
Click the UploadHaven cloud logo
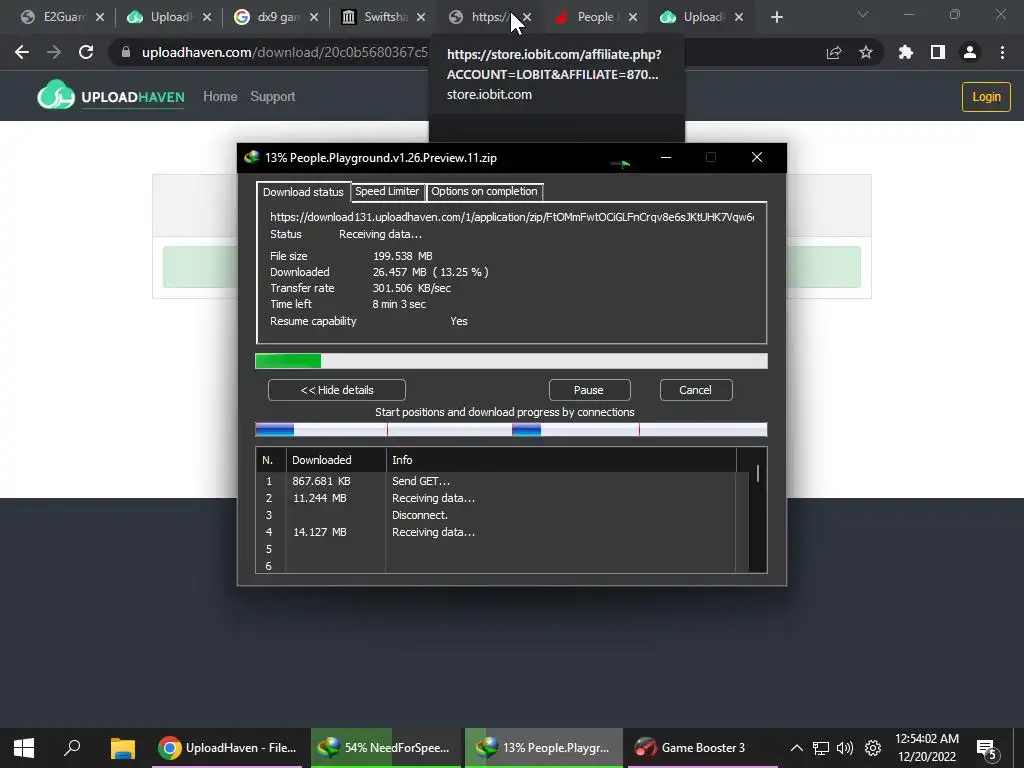click(x=56, y=96)
